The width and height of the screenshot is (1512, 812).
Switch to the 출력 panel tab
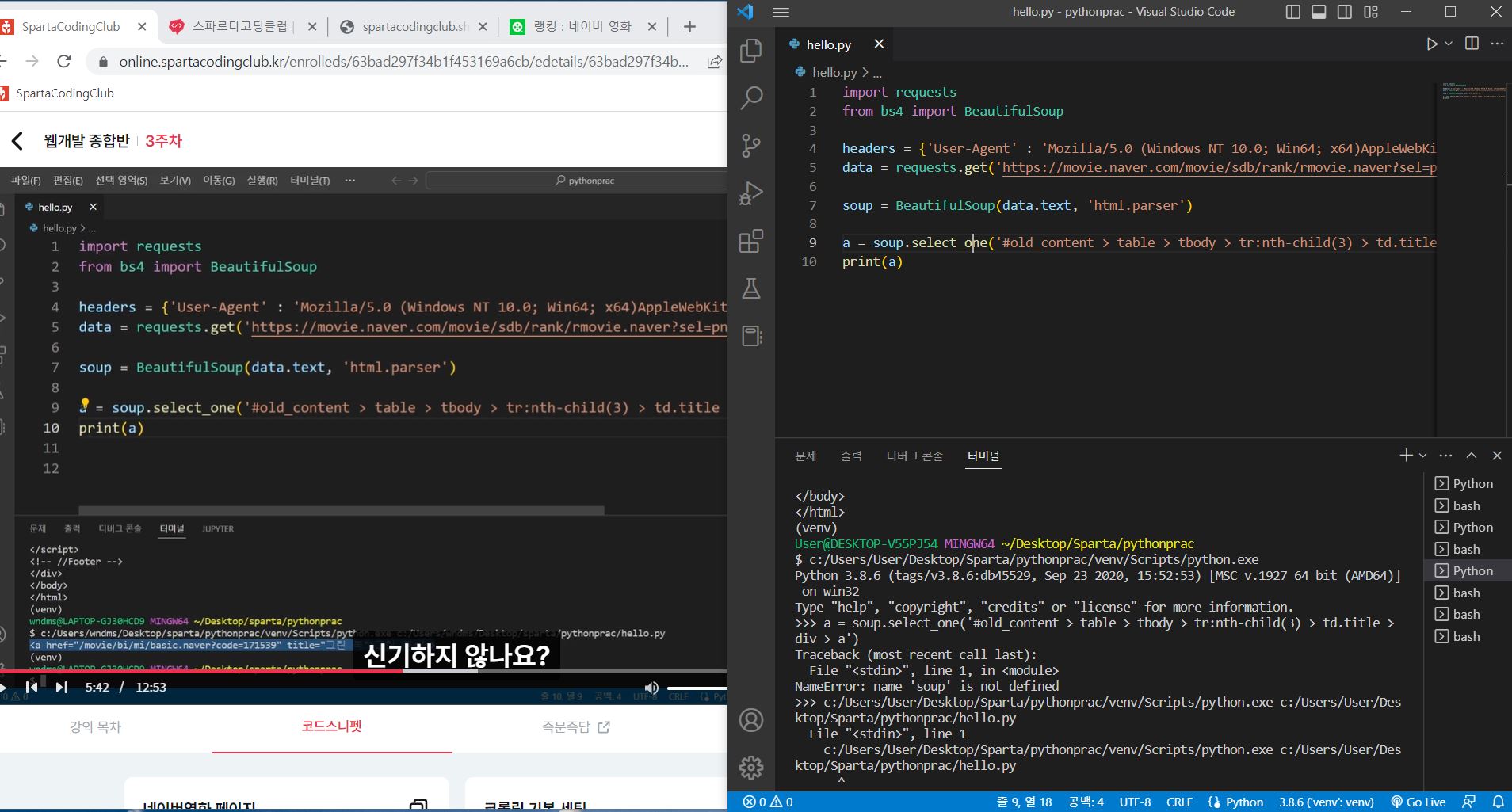[851, 456]
